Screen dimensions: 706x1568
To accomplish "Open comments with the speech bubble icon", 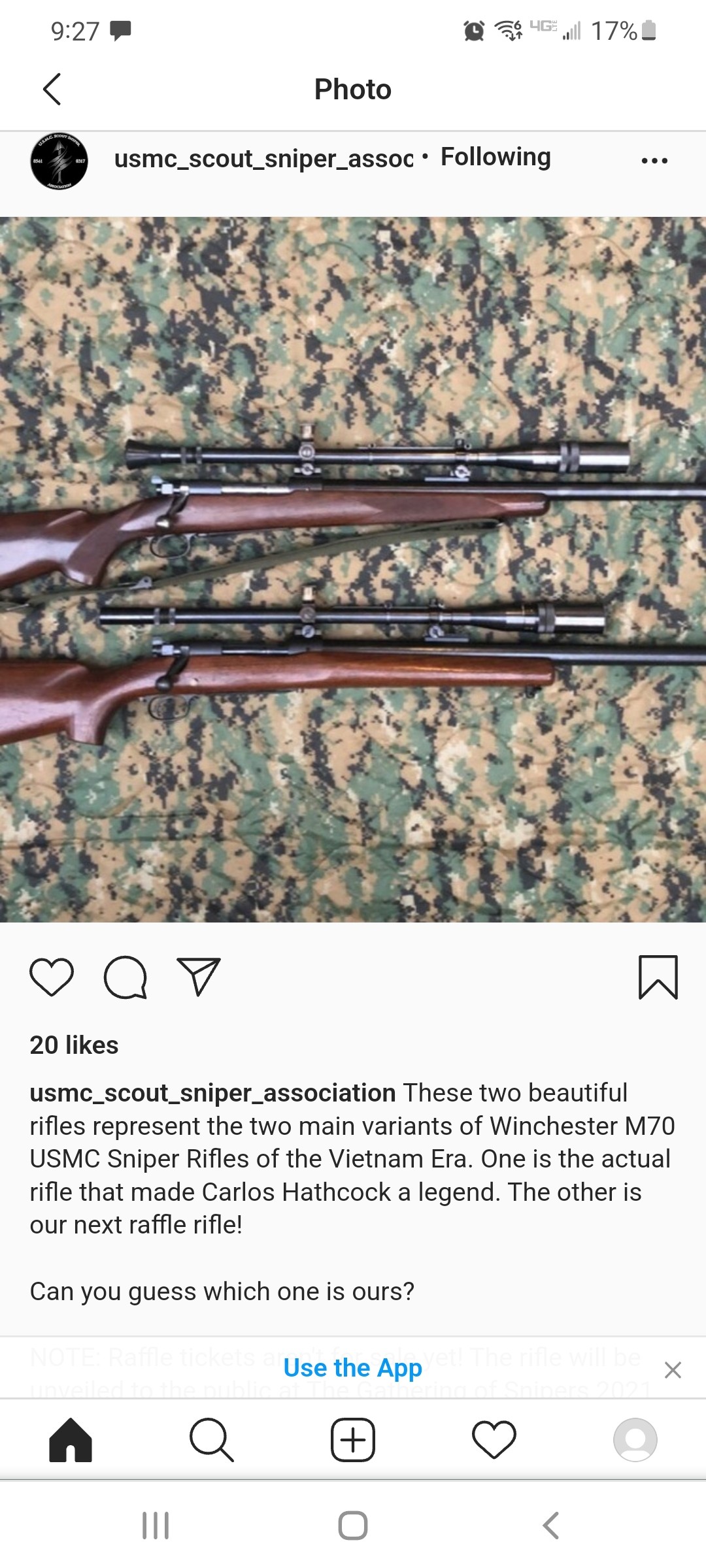I will tap(126, 977).
